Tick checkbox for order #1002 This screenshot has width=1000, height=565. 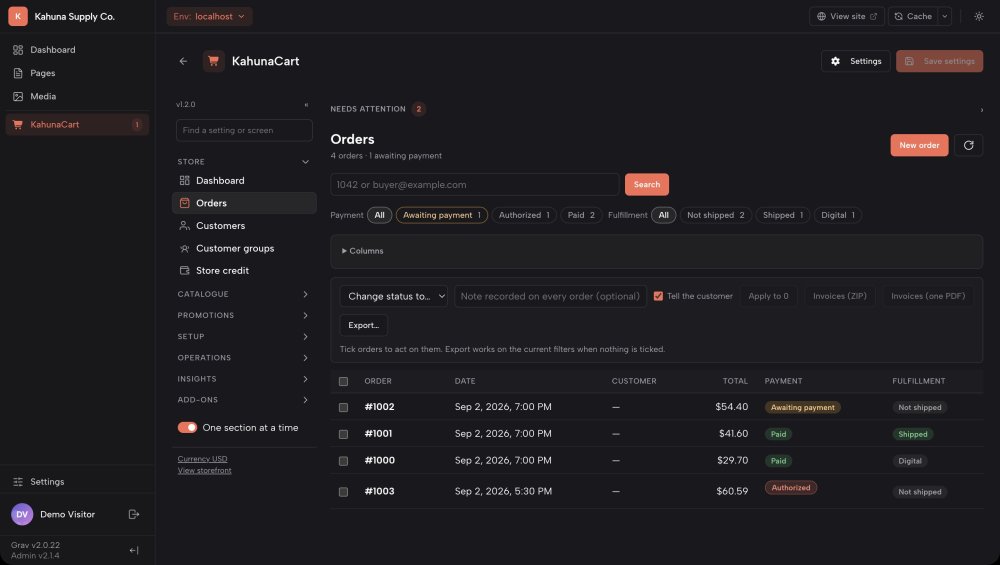pos(343,407)
